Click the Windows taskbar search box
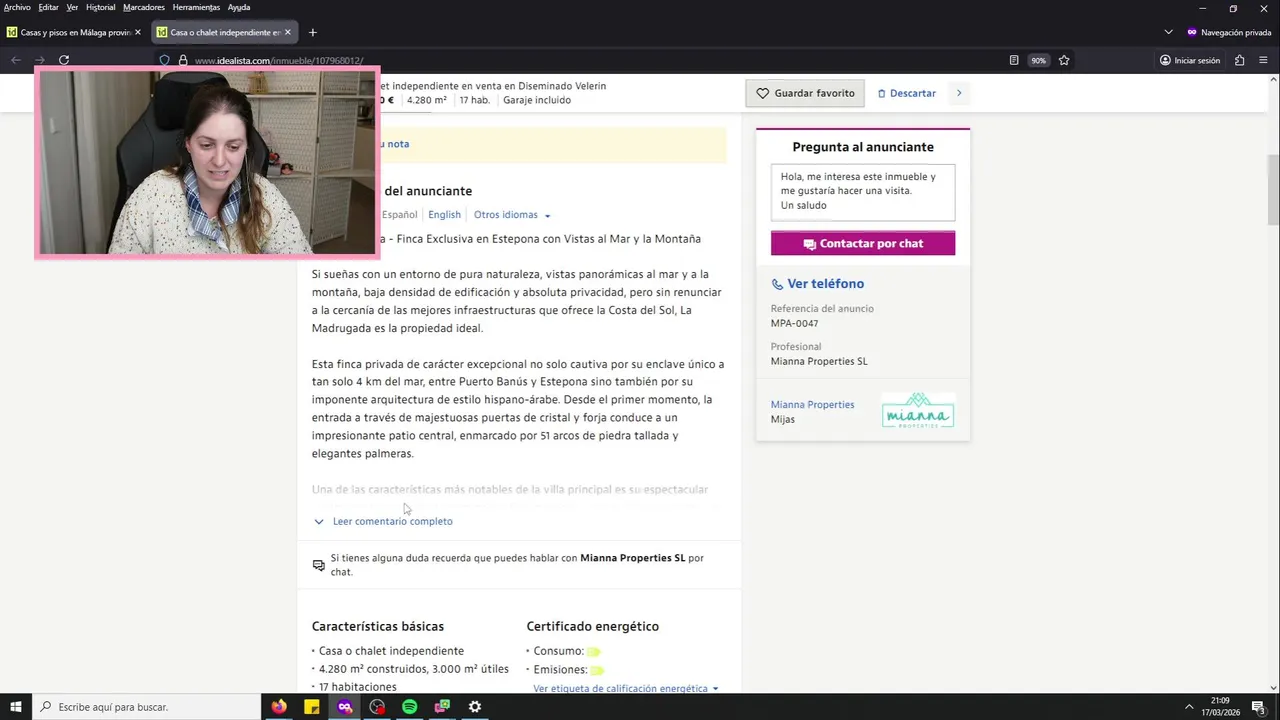Image resolution: width=1280 pixels, height=720 pixels. (146, 707)
